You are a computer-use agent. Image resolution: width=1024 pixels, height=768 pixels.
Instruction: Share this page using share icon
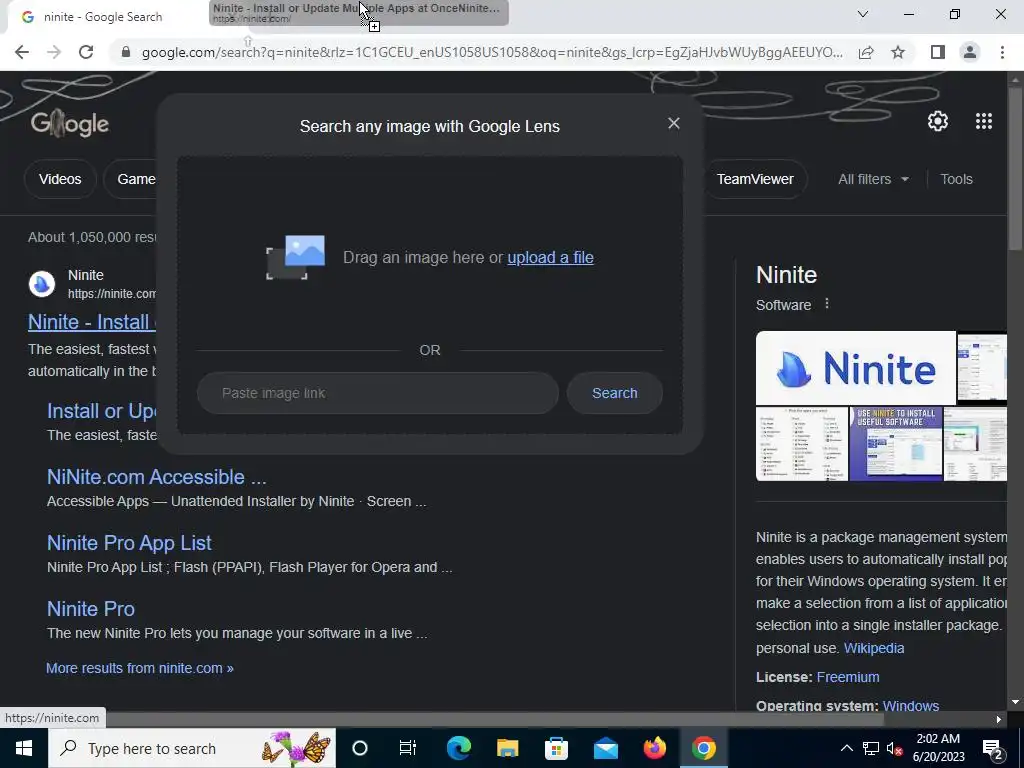click(x=866, y=52)
